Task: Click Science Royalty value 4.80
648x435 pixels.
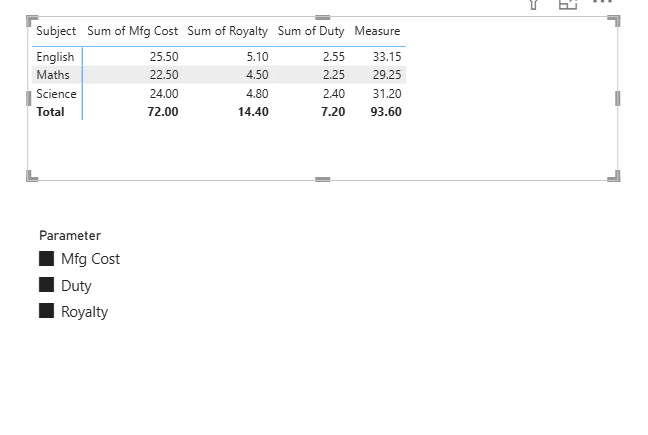Action: (x=257, y=94)
